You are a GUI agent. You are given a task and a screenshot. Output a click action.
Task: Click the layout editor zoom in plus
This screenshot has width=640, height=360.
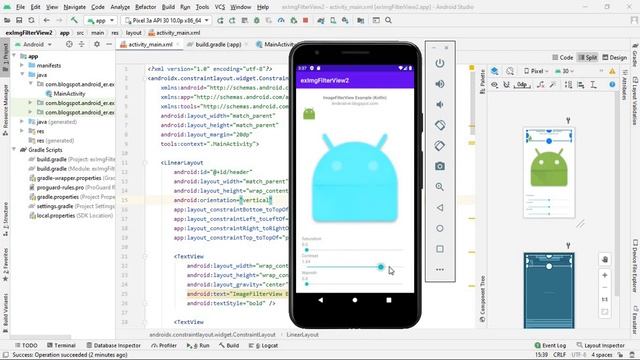(605, 275)
